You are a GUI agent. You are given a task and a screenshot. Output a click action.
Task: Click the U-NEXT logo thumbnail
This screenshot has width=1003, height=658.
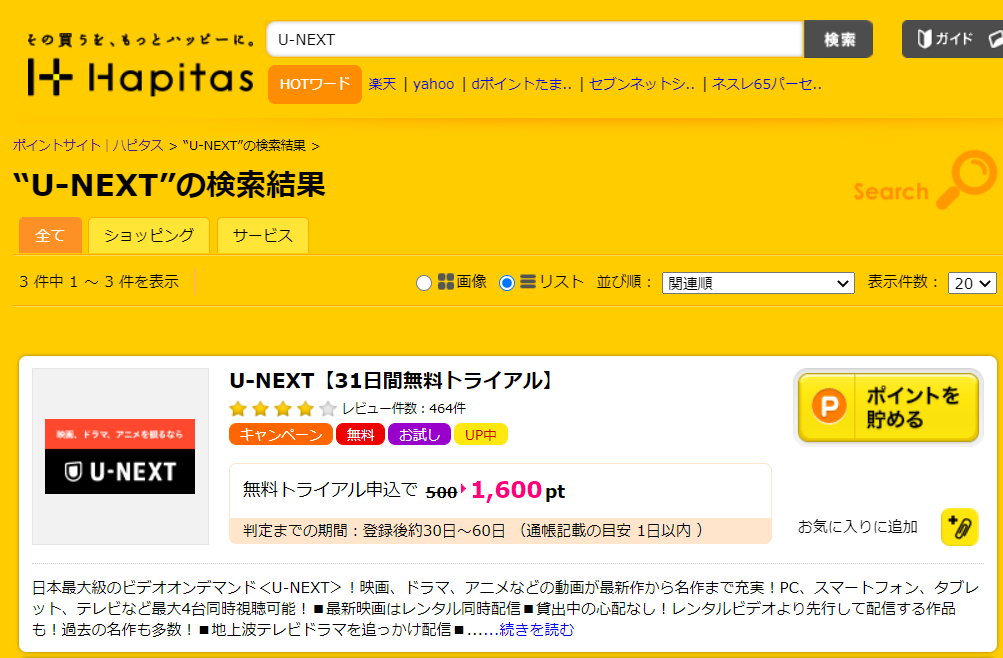coord(120,456)
